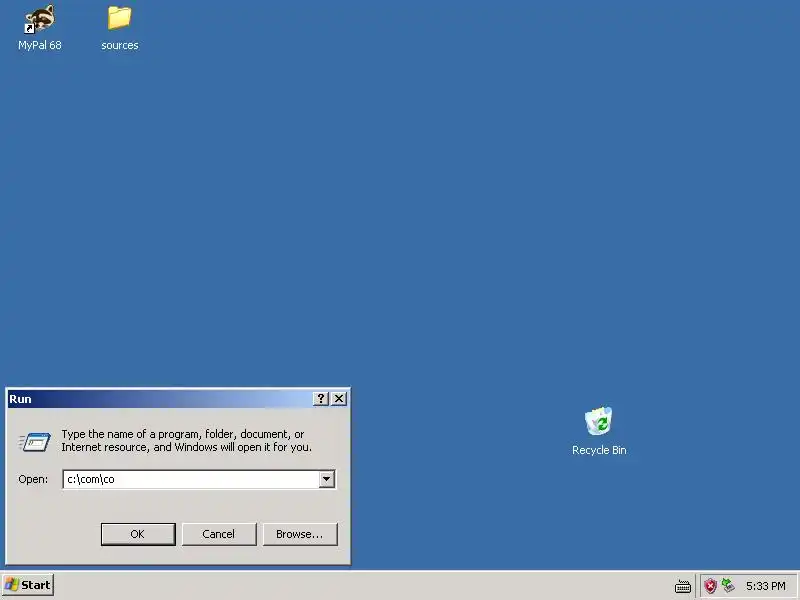800x600 pixels.
Task: Close the Run dialog
Action: point(339,398)
